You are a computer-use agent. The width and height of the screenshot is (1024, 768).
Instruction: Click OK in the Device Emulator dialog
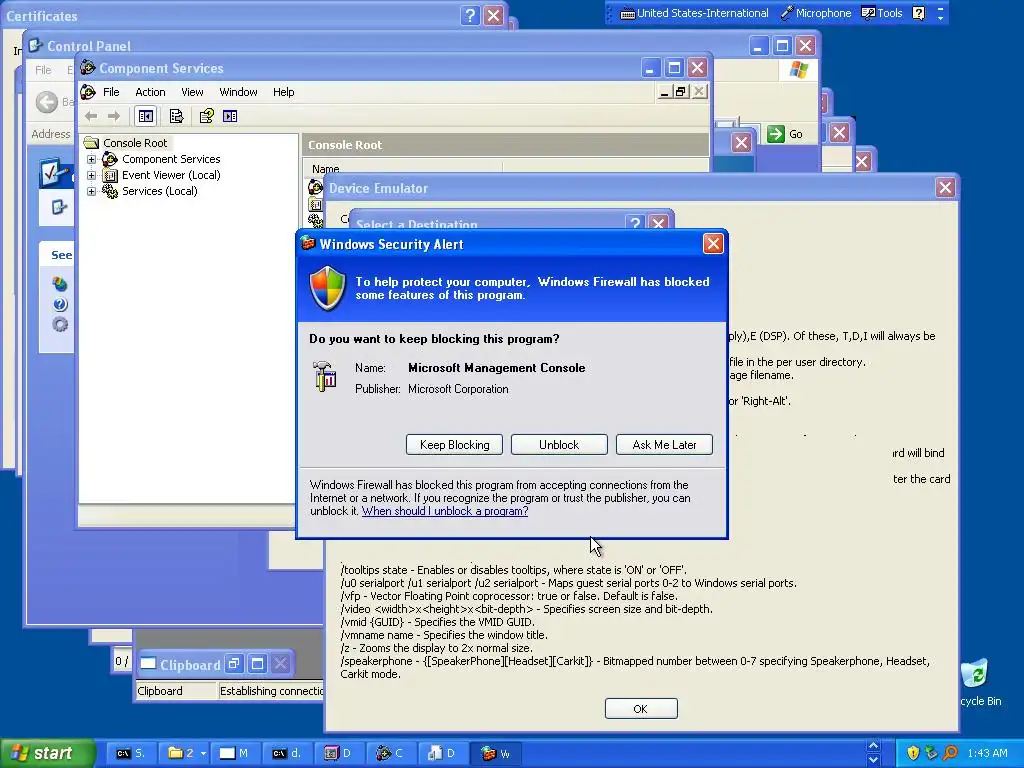coord(641,709)
